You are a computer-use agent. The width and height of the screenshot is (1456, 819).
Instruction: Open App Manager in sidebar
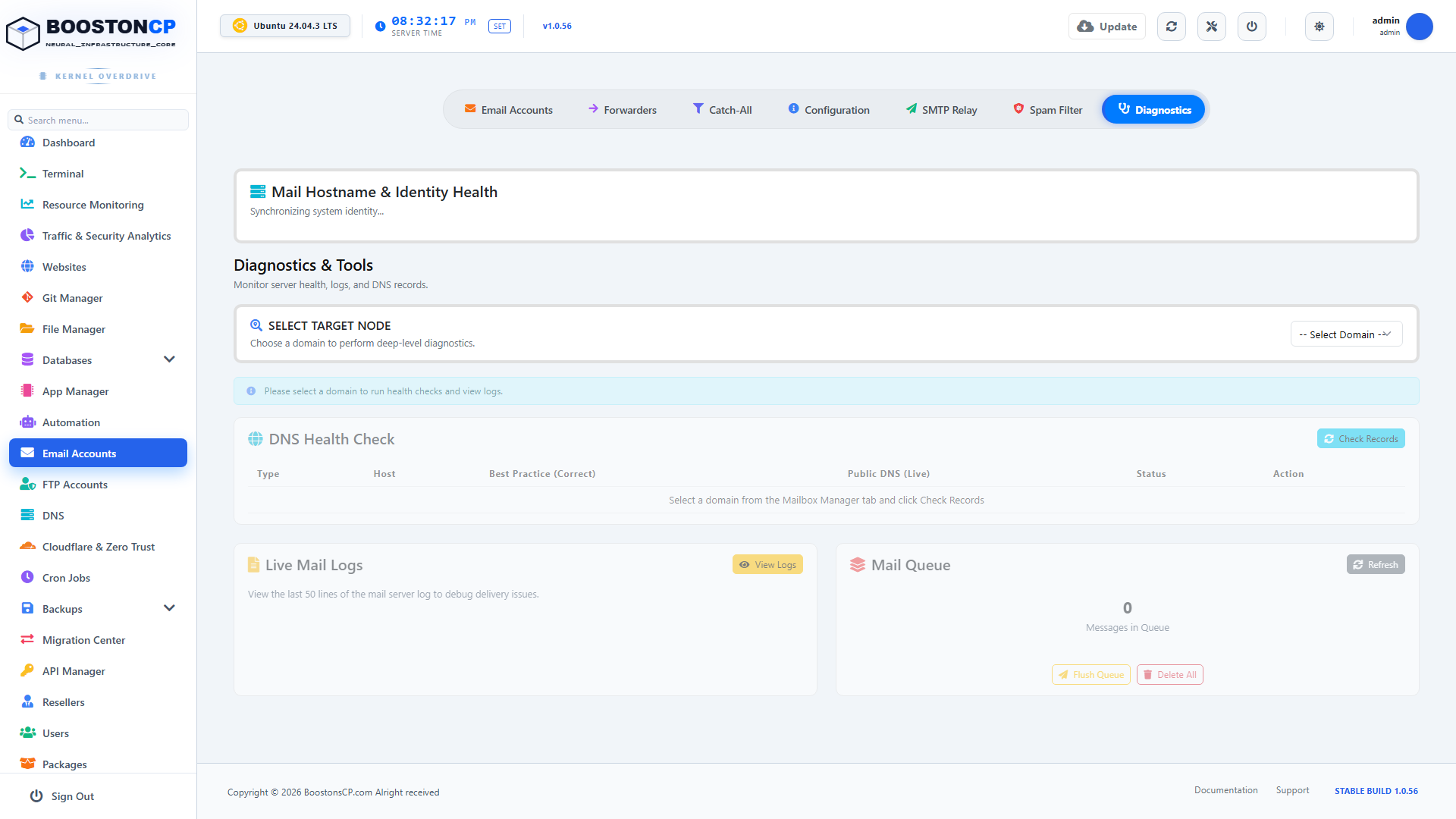pyautogui.click(x=98, y=391)
